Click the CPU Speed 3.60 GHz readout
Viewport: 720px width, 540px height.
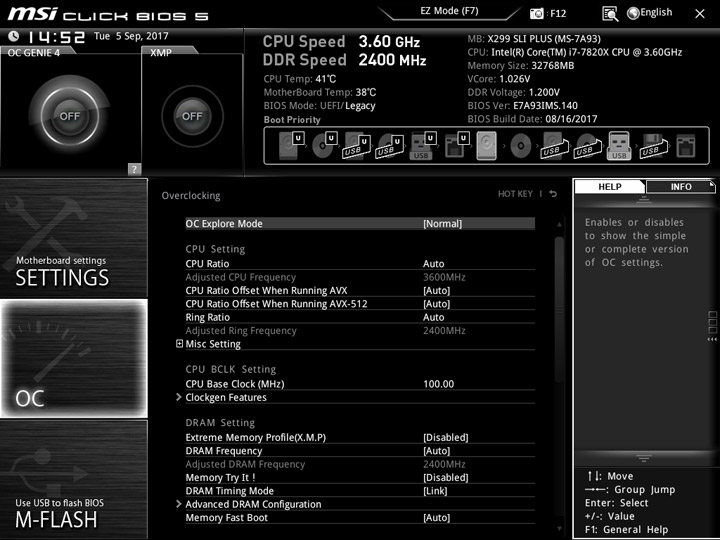pyautogui.click(x=341, y=42)
